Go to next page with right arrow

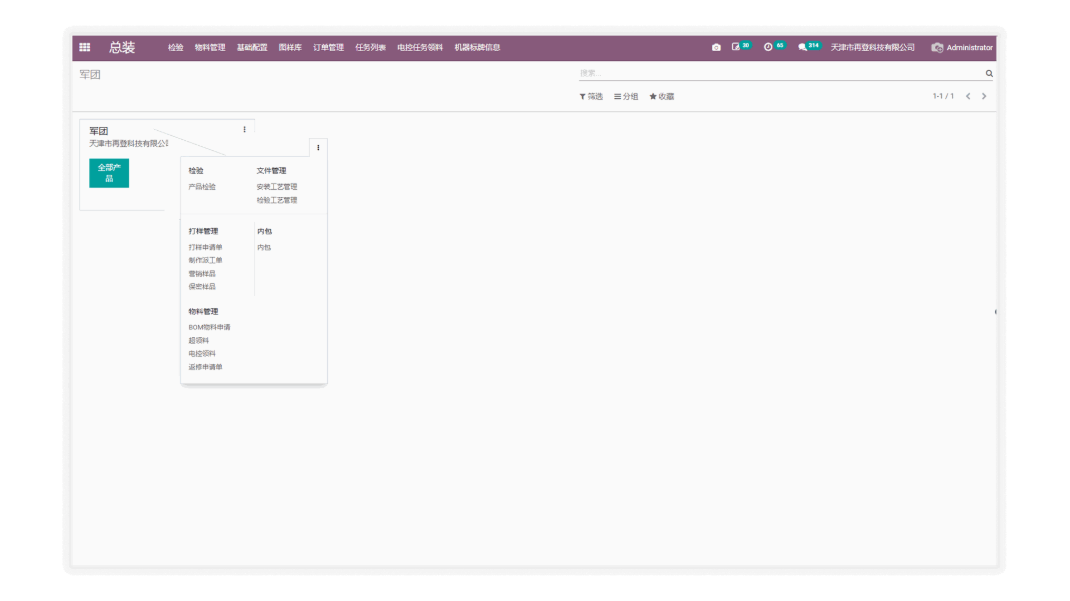(984, 97)
